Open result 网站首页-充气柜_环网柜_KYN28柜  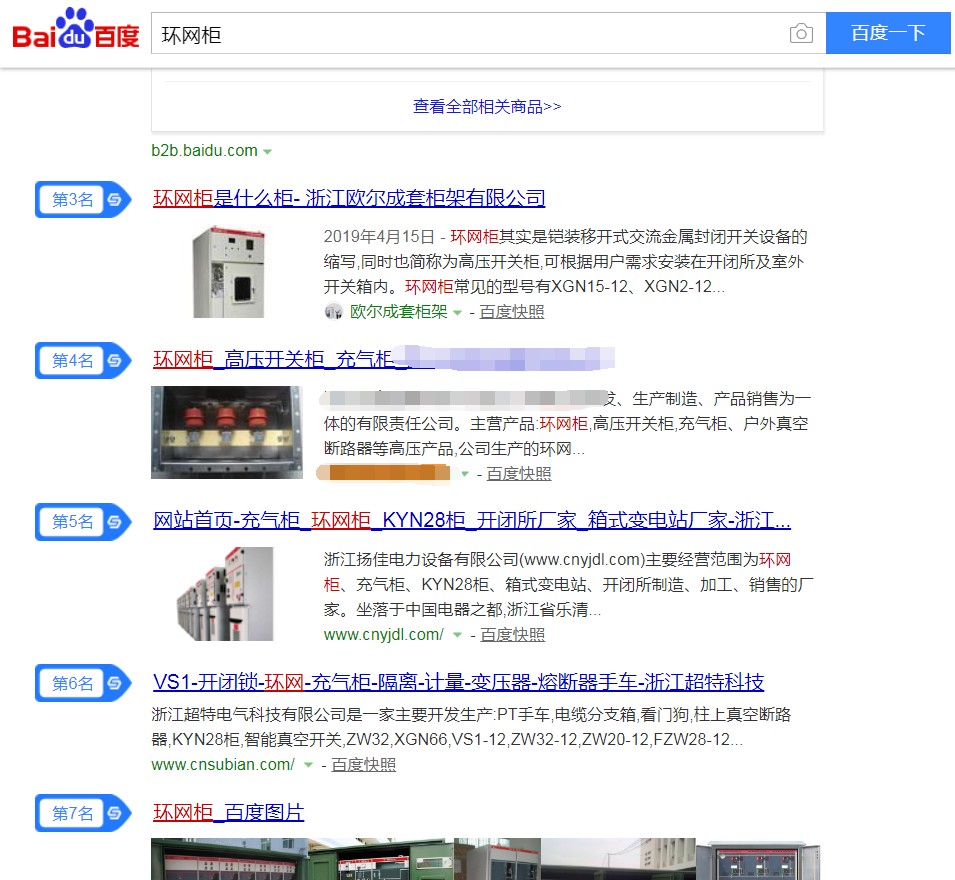click(x=472, y=520)
